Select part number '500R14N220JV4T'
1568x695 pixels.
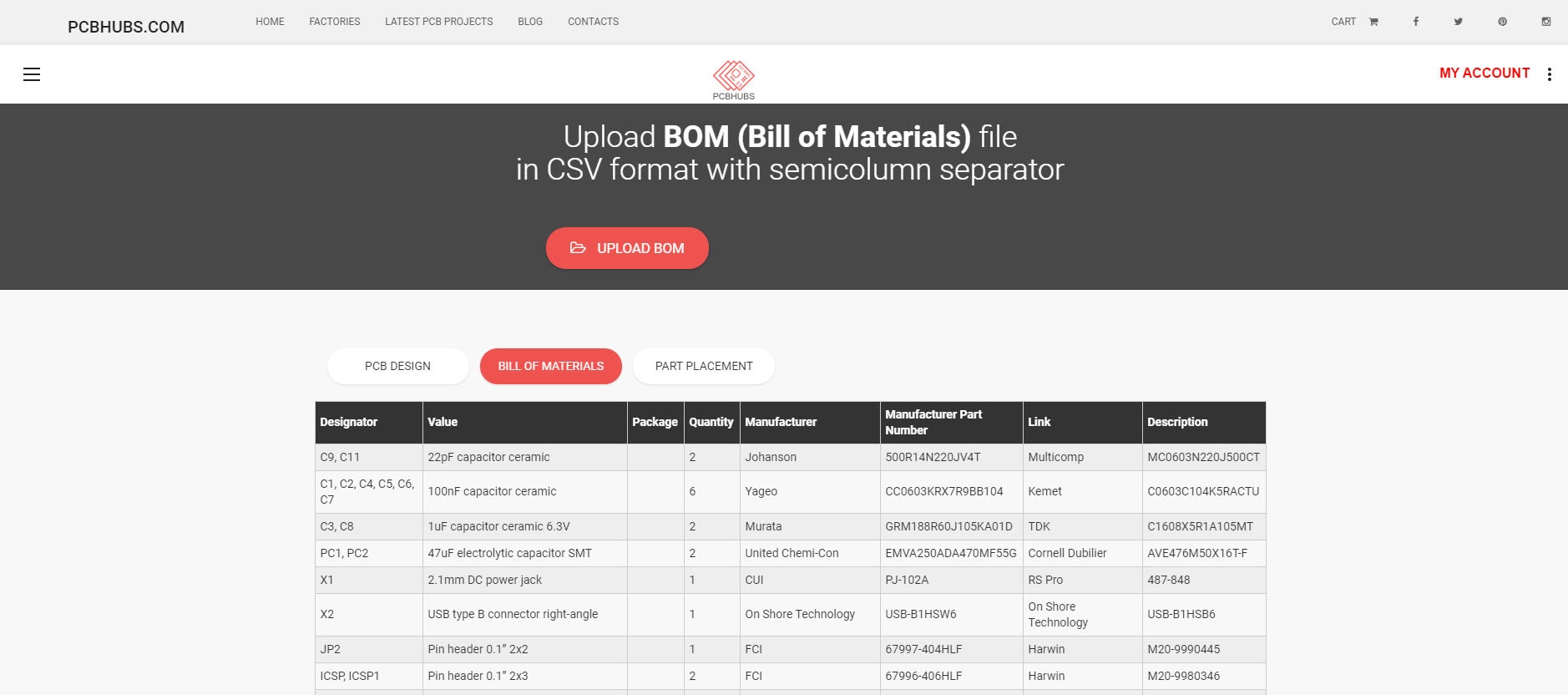[952, 457]
